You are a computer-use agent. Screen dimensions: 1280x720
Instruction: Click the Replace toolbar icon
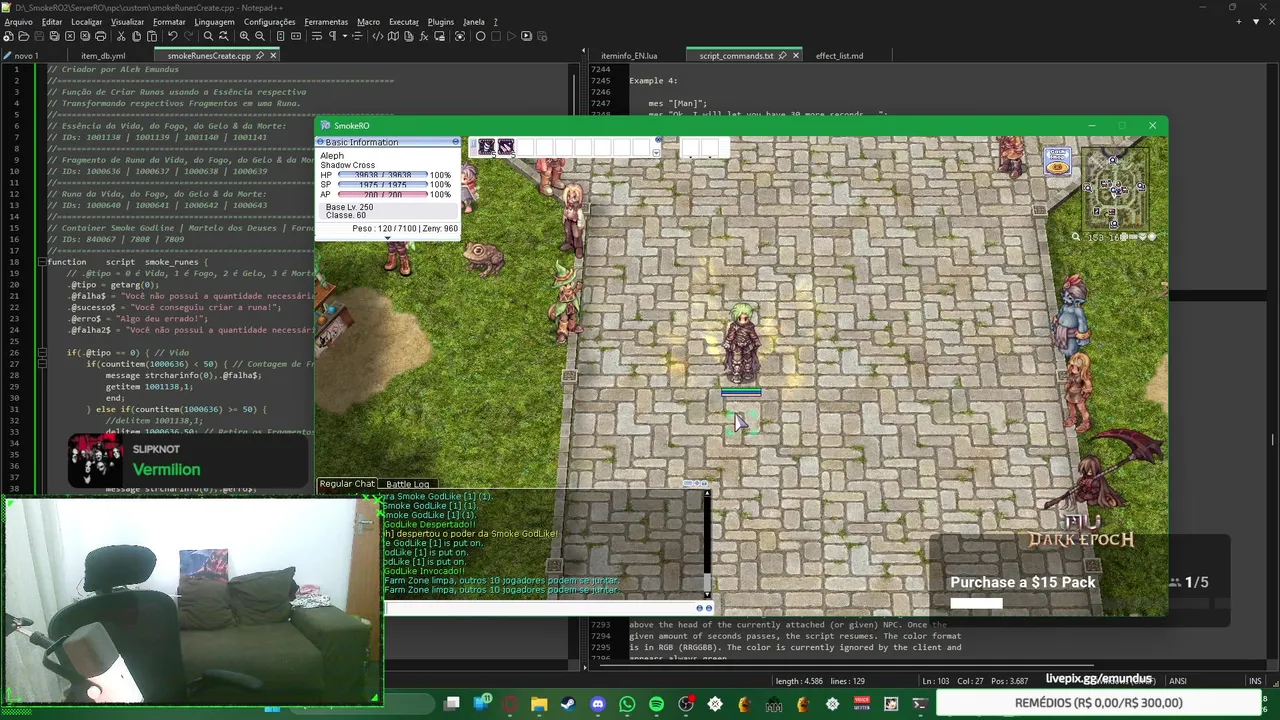223,36
